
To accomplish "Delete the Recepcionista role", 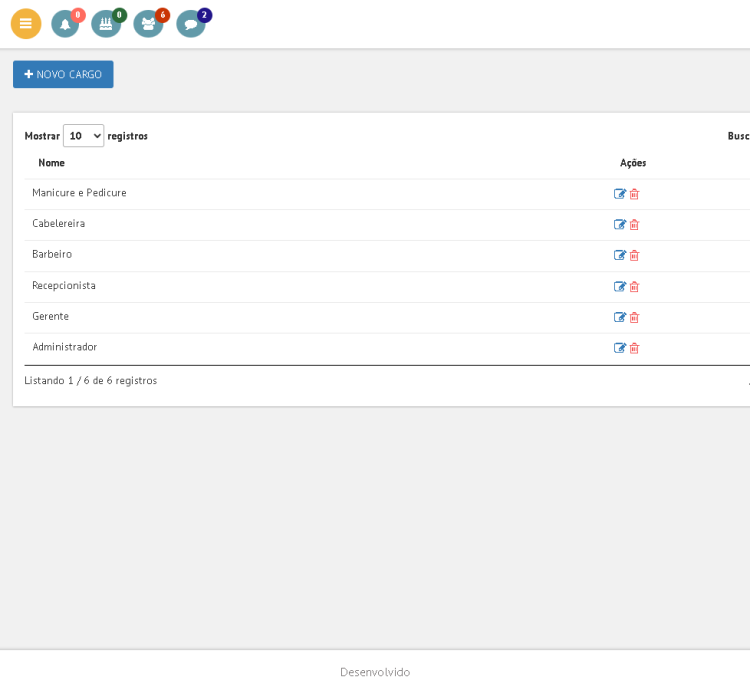I will click(x=634, y=287).
